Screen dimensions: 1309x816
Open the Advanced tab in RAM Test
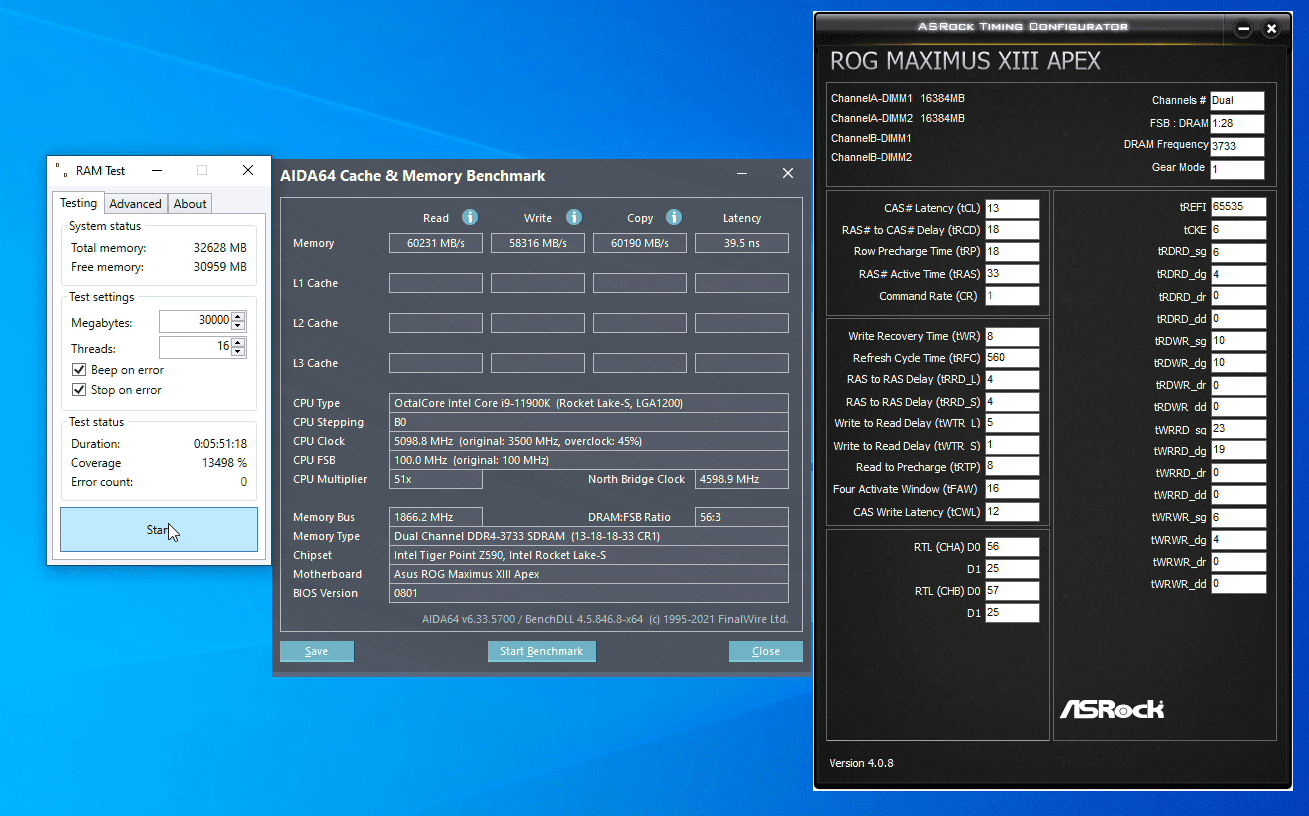tap(135, 204)
